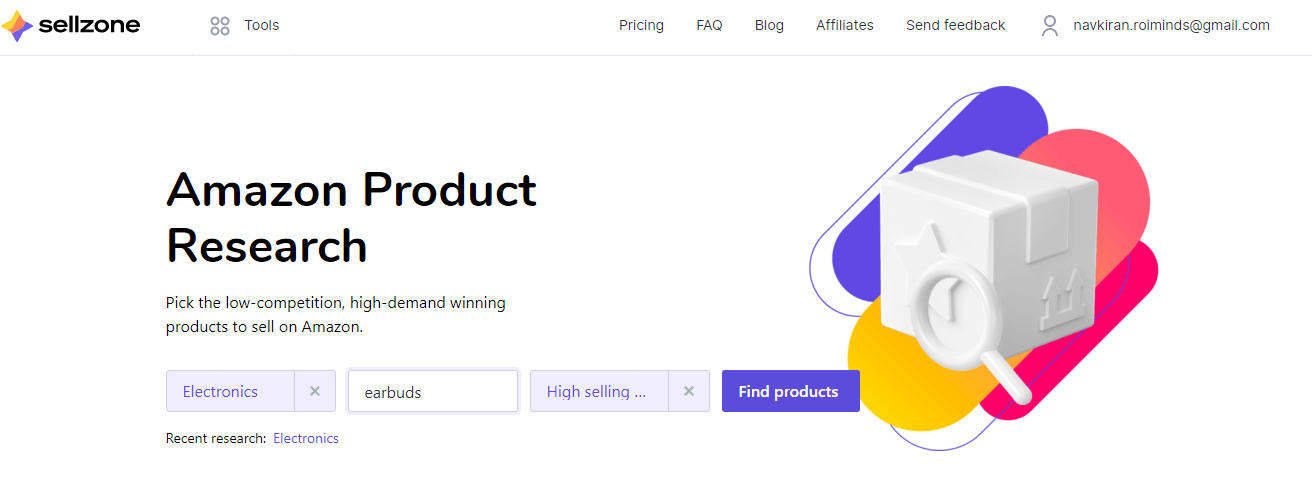Open the Tools grid icon
This screenshot has width=1312, height=487.
[220, 26]
